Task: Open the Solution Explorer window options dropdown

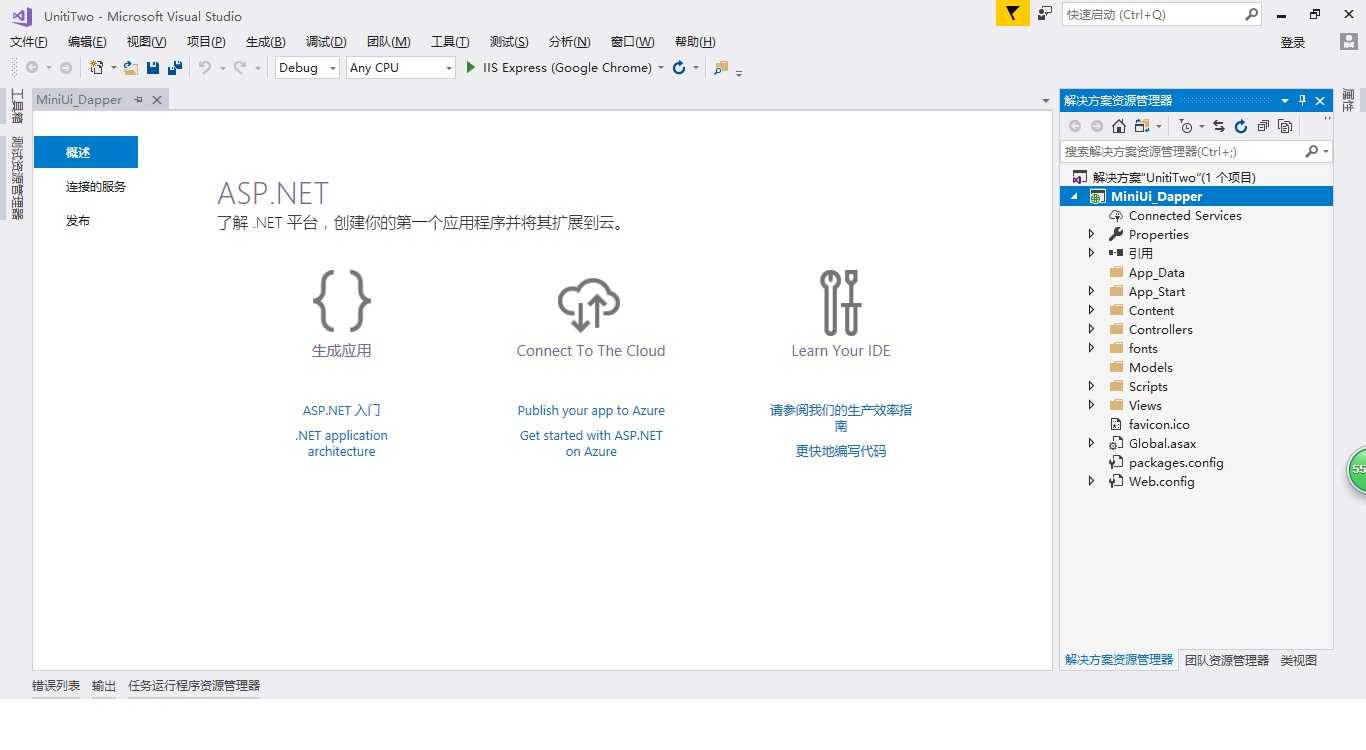Action: (x=1285, y=100)
